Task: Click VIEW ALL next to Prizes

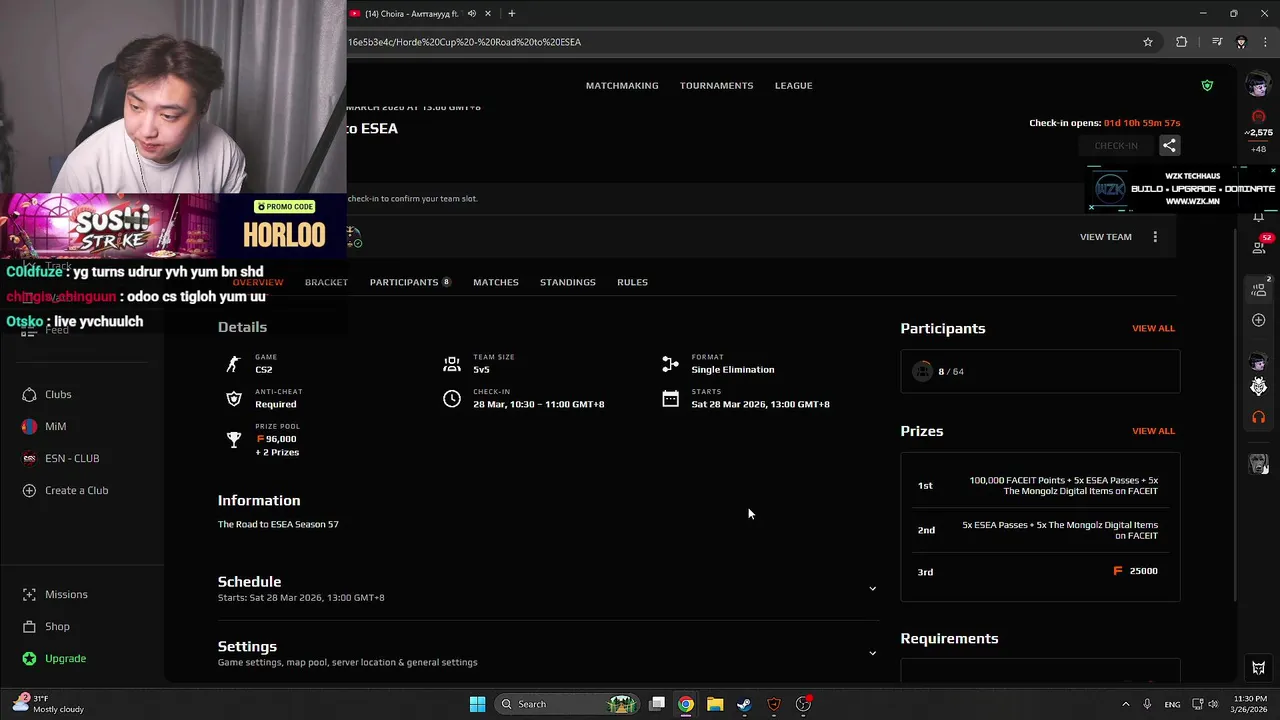Action: 1153,431
